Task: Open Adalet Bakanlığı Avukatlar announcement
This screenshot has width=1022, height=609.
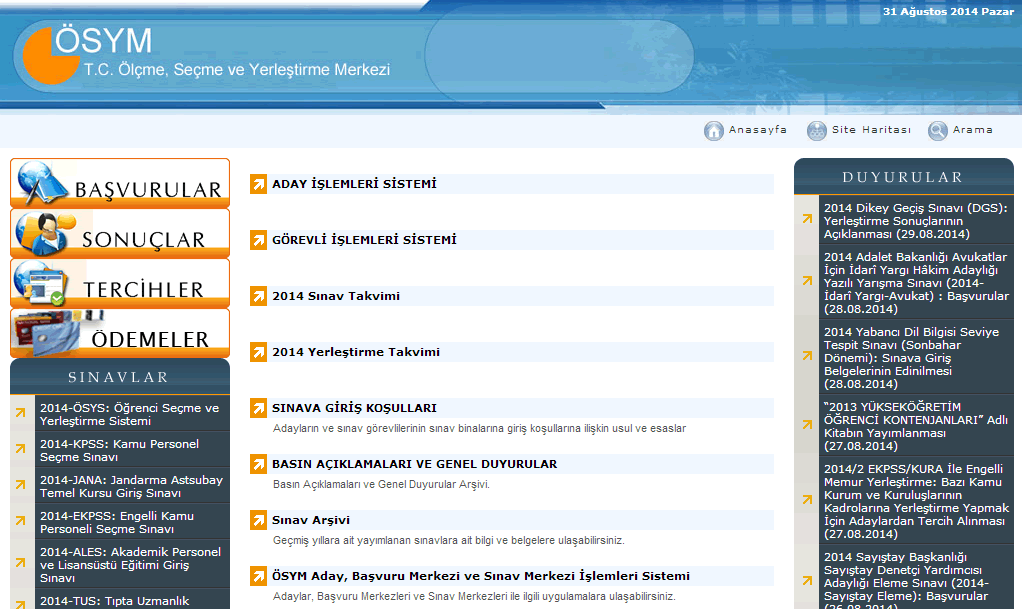Action: [916, 283]
